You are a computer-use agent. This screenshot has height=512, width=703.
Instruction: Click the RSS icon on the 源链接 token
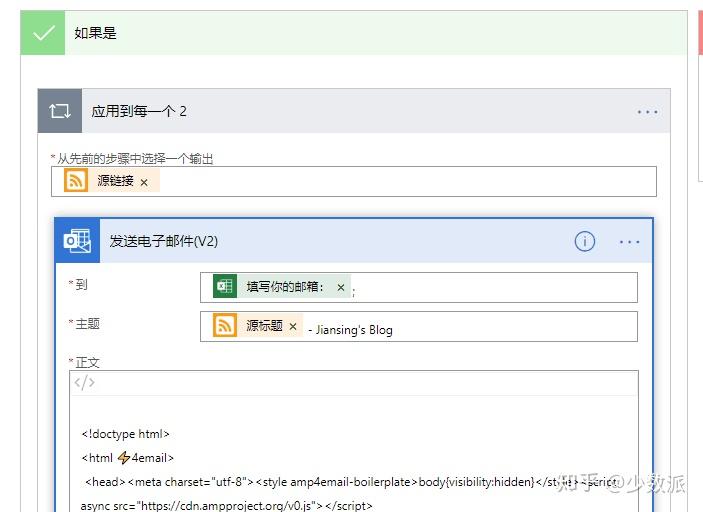point(76,180)
